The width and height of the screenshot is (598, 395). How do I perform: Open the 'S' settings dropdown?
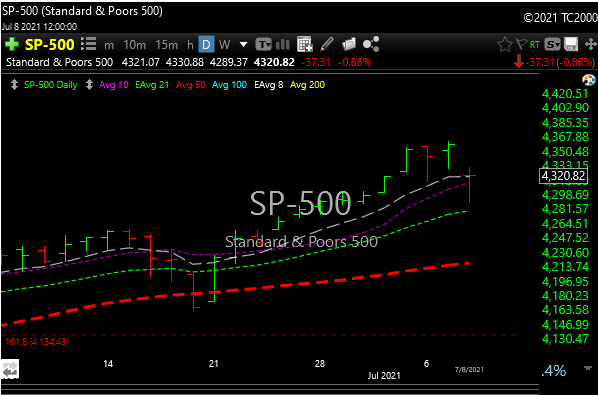552,45
